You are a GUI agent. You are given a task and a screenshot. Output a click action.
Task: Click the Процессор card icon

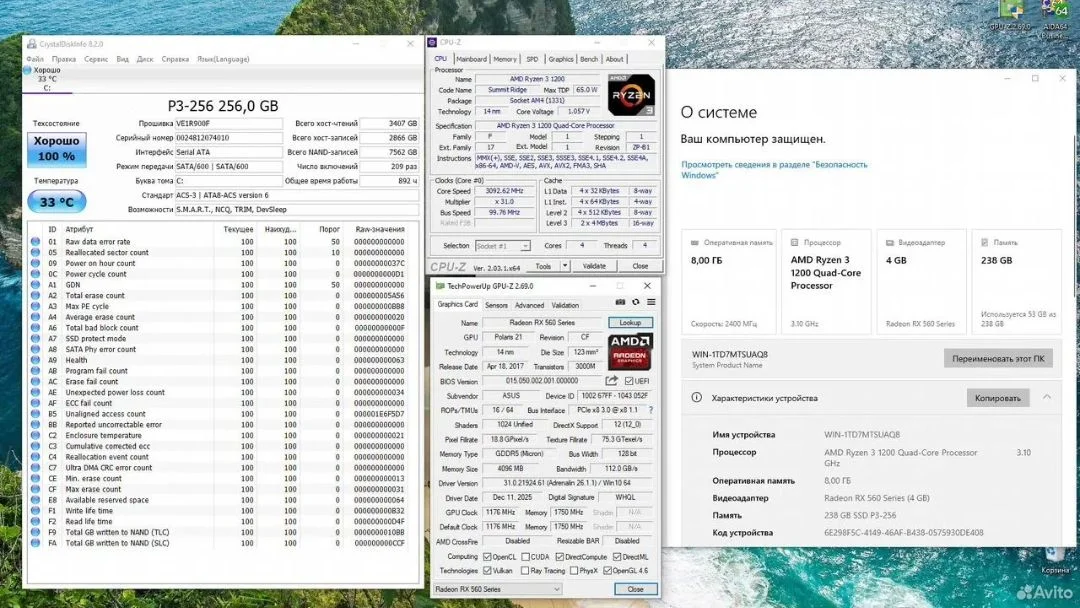(x=794, y=242)
